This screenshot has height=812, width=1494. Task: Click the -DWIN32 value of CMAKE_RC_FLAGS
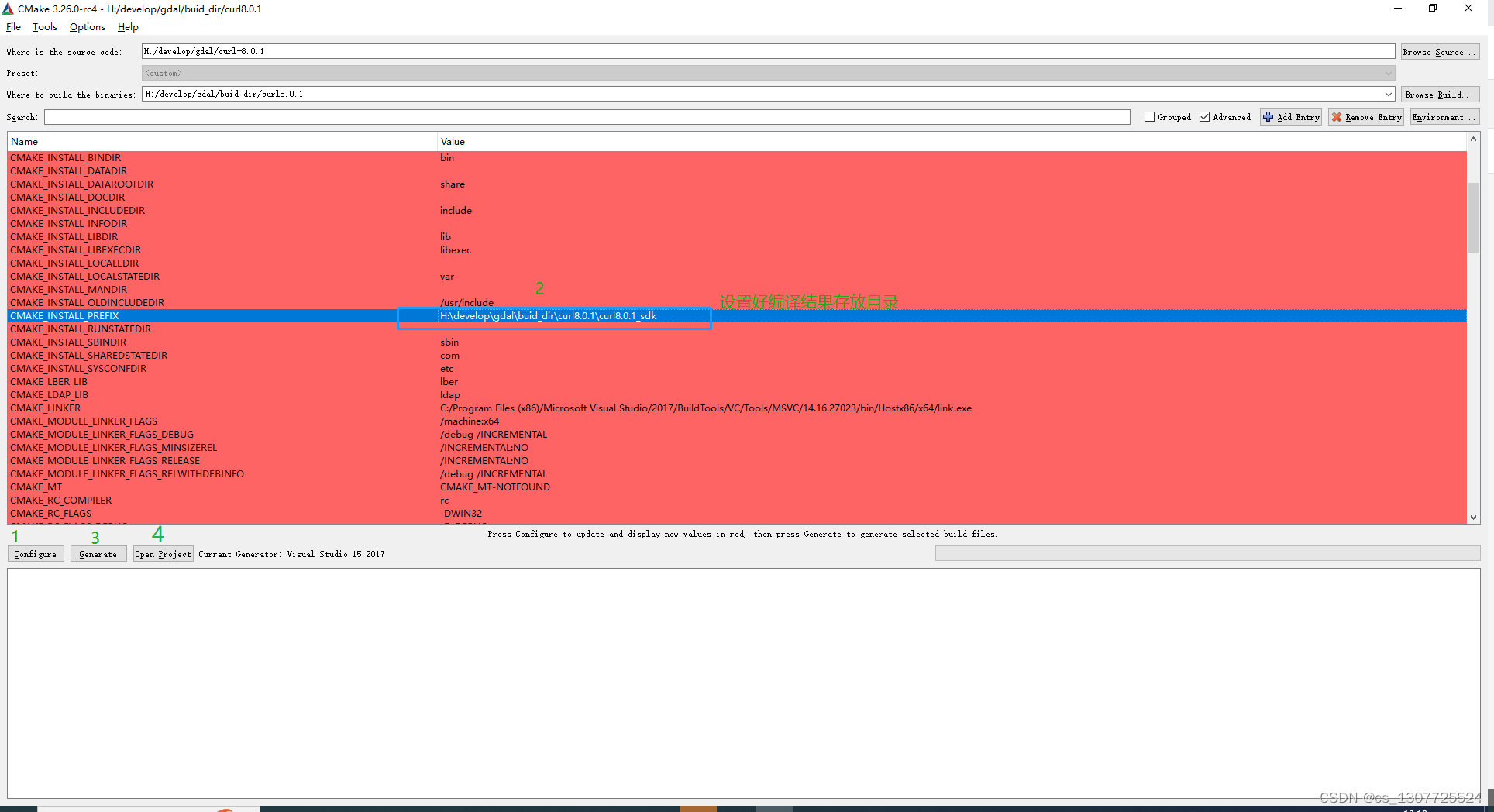(461, 514)
